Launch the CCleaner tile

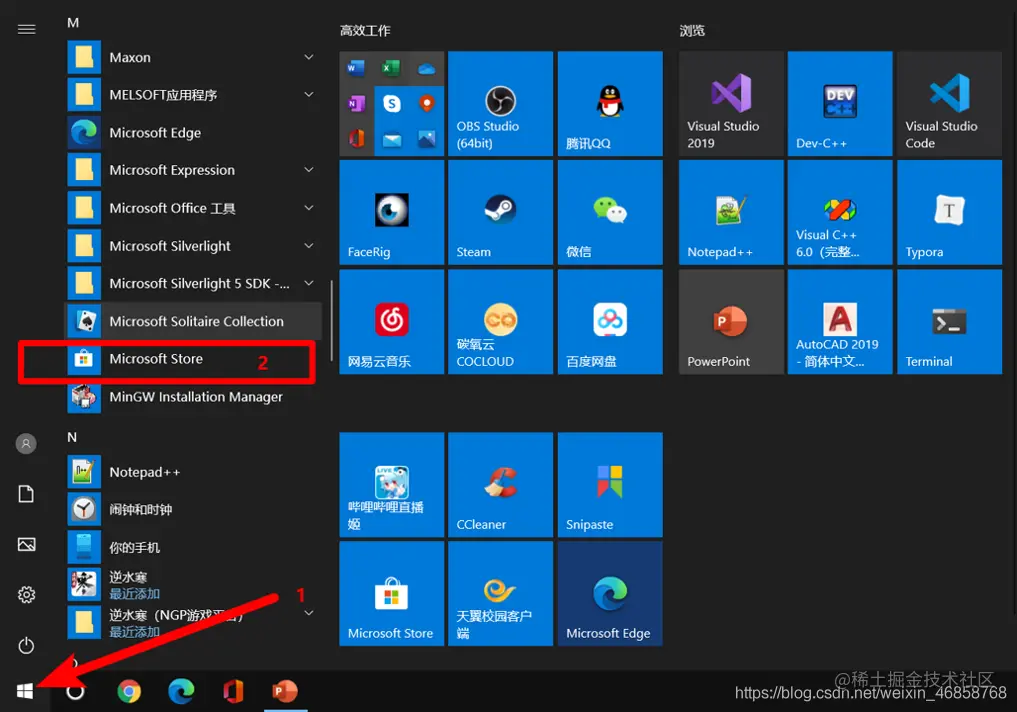500,484
